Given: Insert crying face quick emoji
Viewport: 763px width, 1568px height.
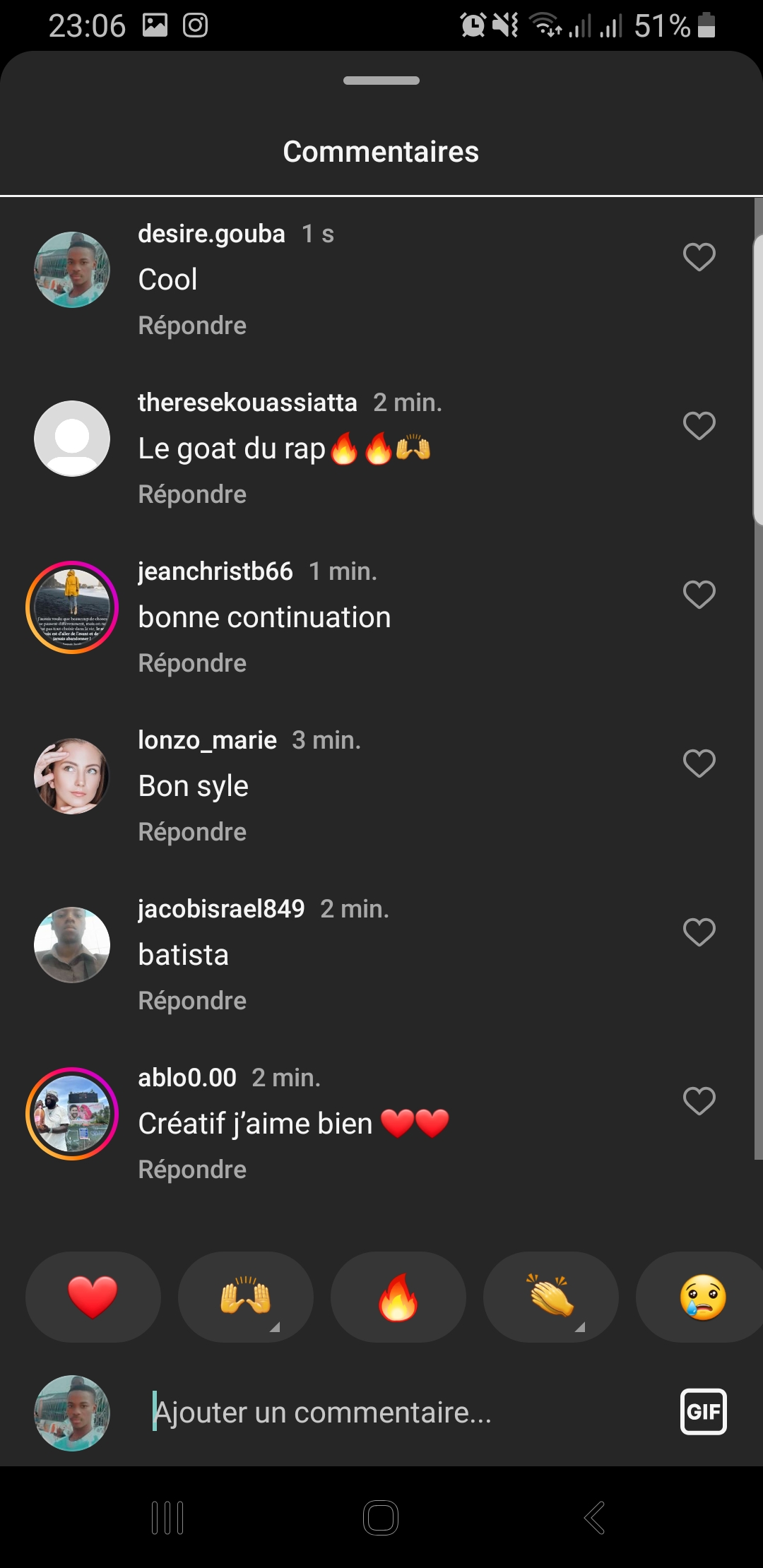Looking at the screenshot, I should (702, 1297).
